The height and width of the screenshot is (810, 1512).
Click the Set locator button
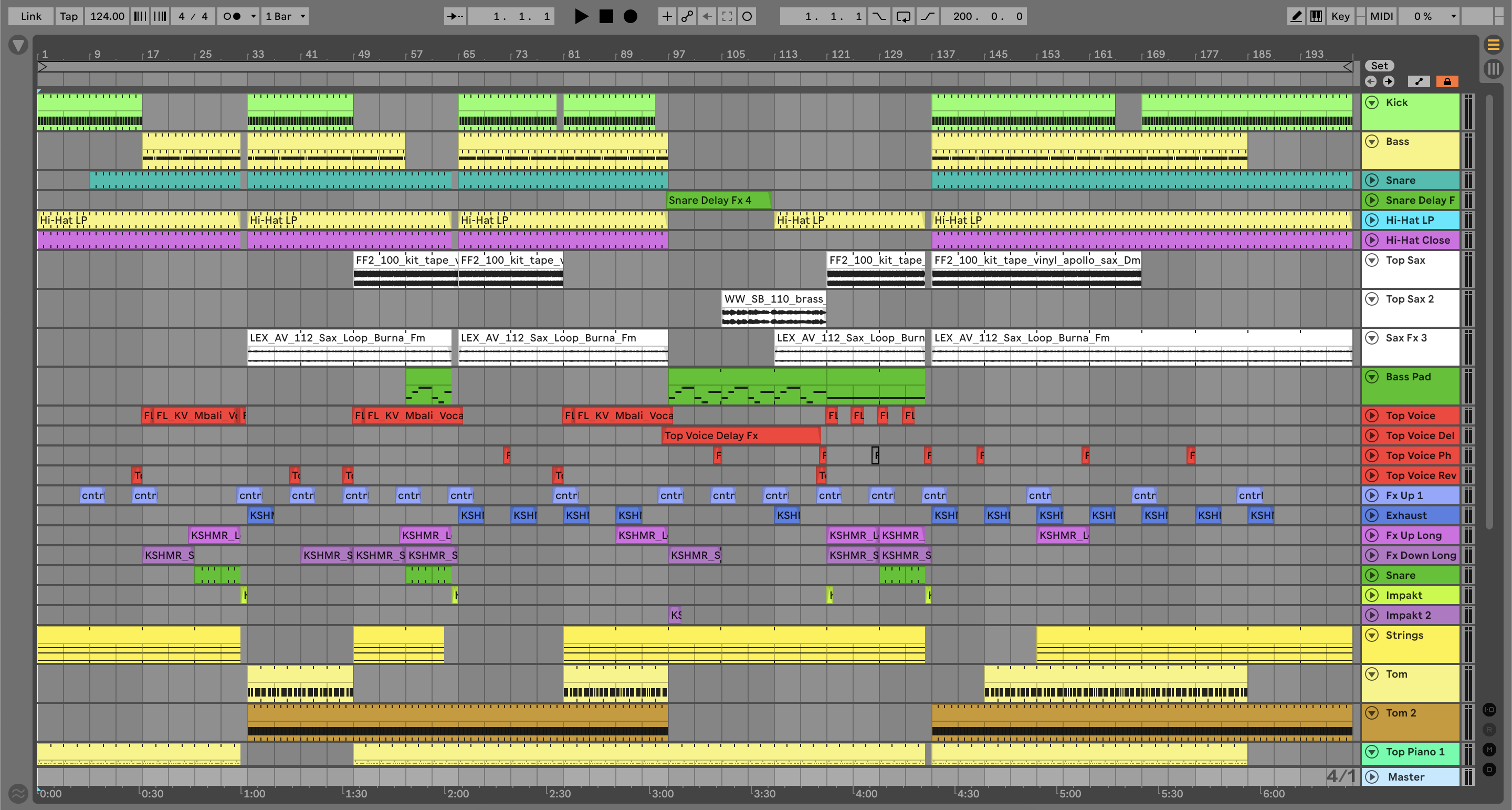(1379, 66)
